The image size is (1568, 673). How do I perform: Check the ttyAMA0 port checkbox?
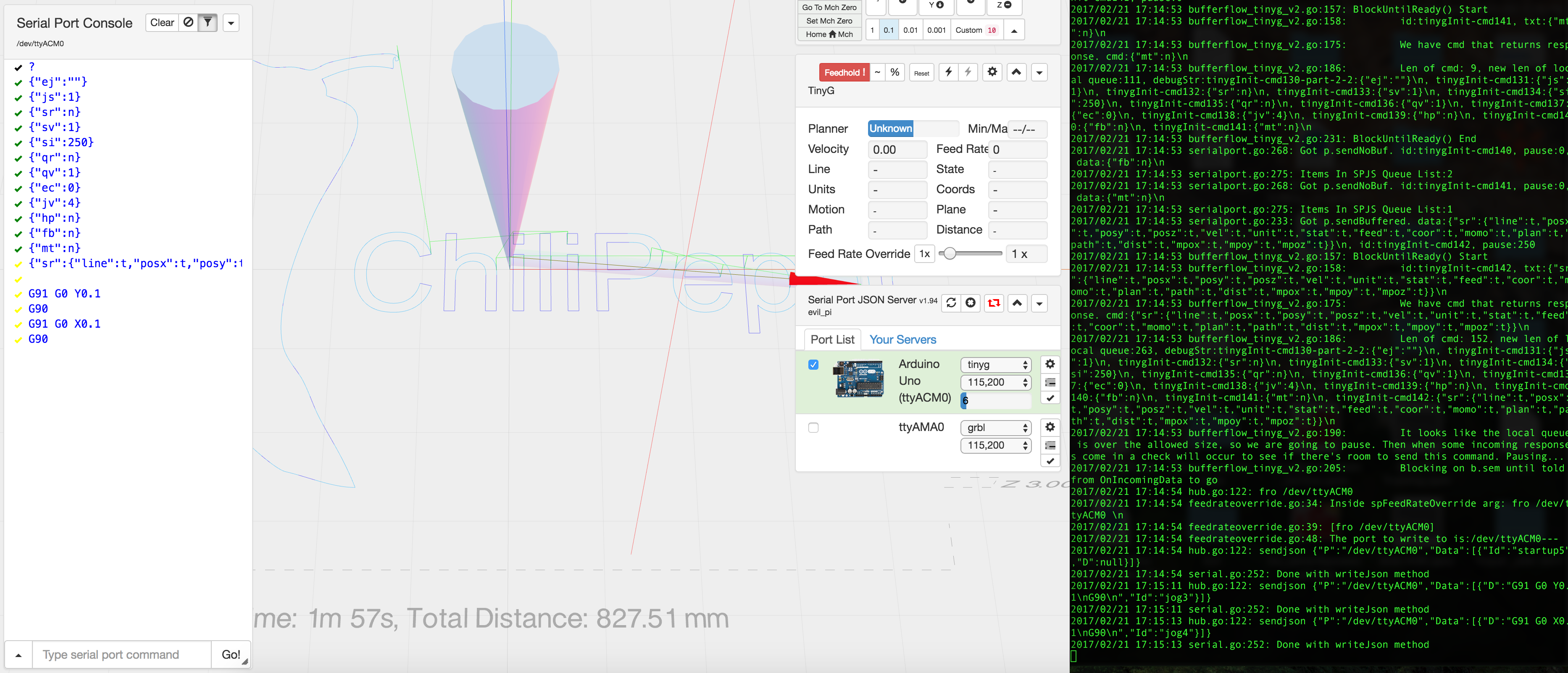coord(813,428)
